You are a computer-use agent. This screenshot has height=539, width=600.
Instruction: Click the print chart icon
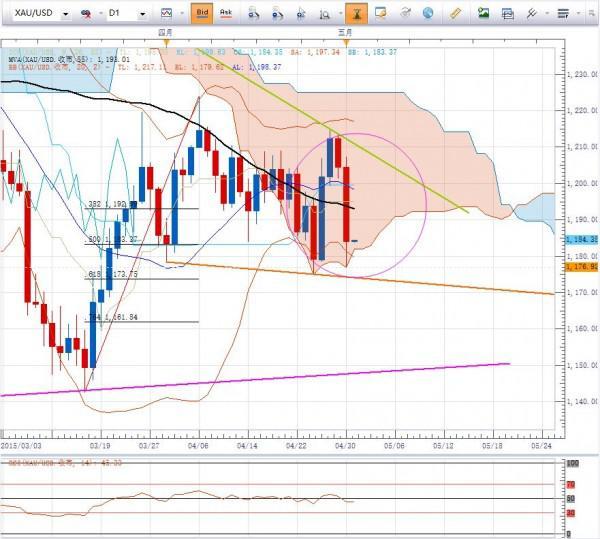(x=507, y=14)
